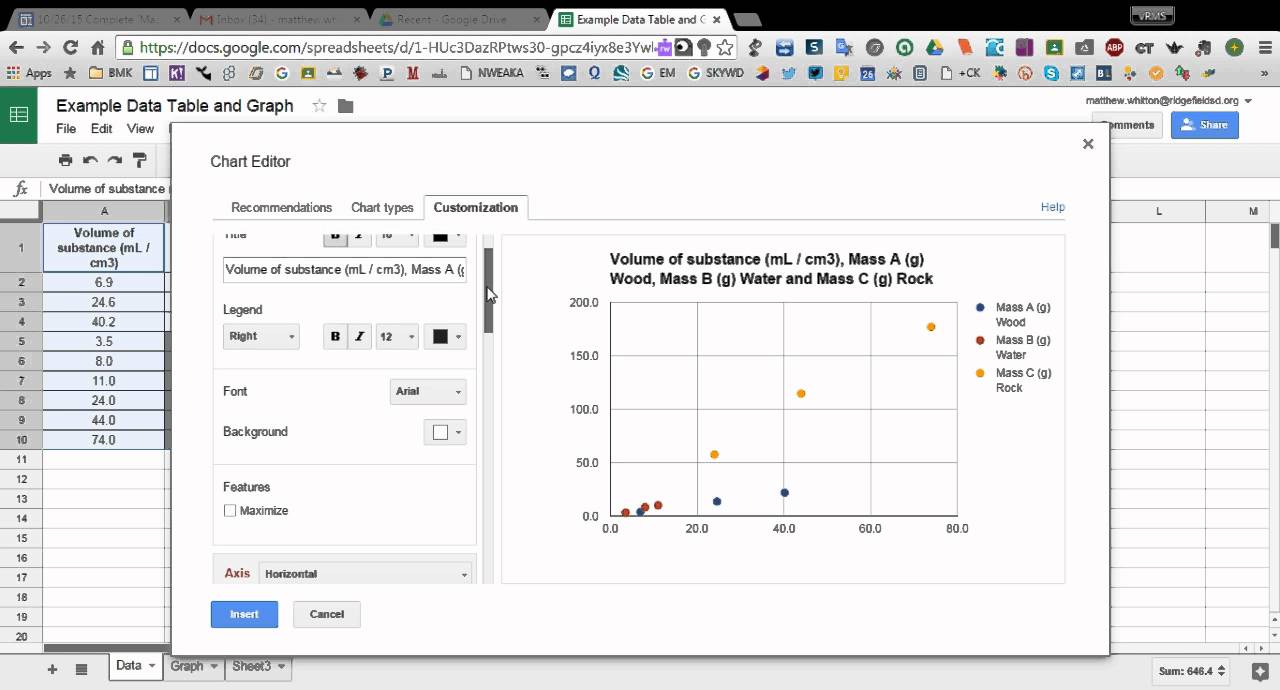The width and height of the screenshot is (1280, 690).
Task: Click the browser Home icon
Action: pyautogui.click(x=97, y=47)
